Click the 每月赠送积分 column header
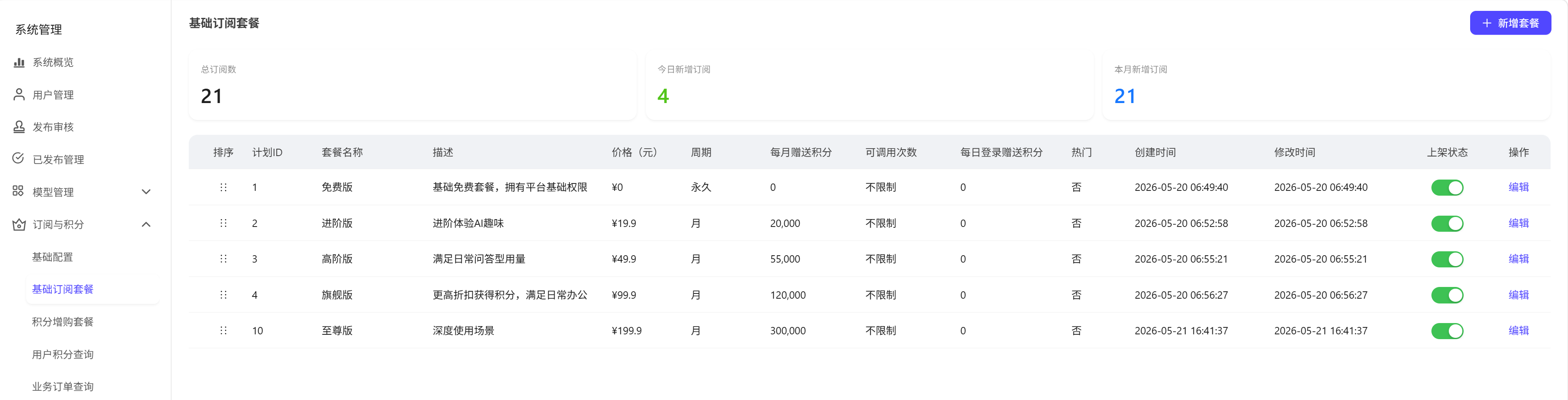Viewport: 1568px width, 400px height. (800, 152)
